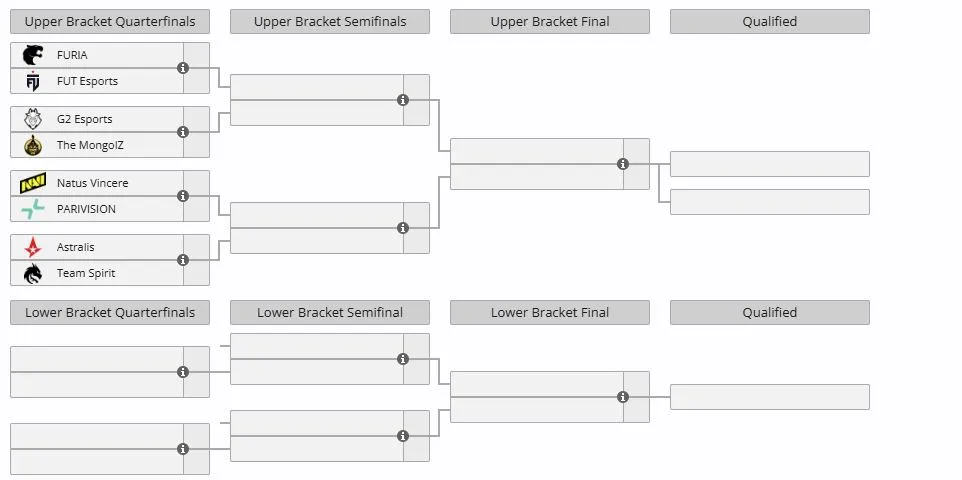The width and height of the screenshot is (962, 480).
Task: Click the Astralis red star logo
Action: point(33,247)
